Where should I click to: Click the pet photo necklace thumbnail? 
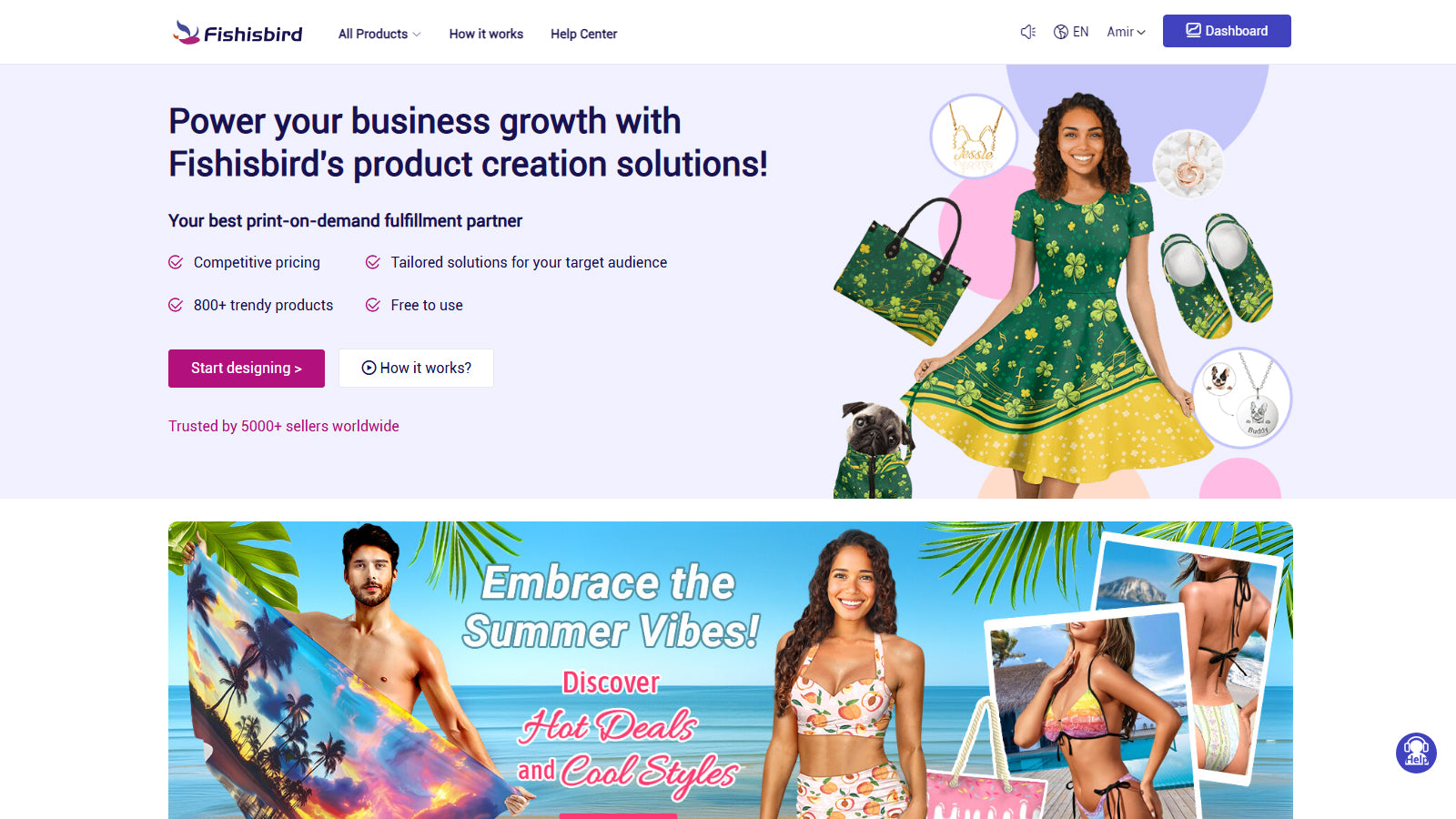[1242, 398]
